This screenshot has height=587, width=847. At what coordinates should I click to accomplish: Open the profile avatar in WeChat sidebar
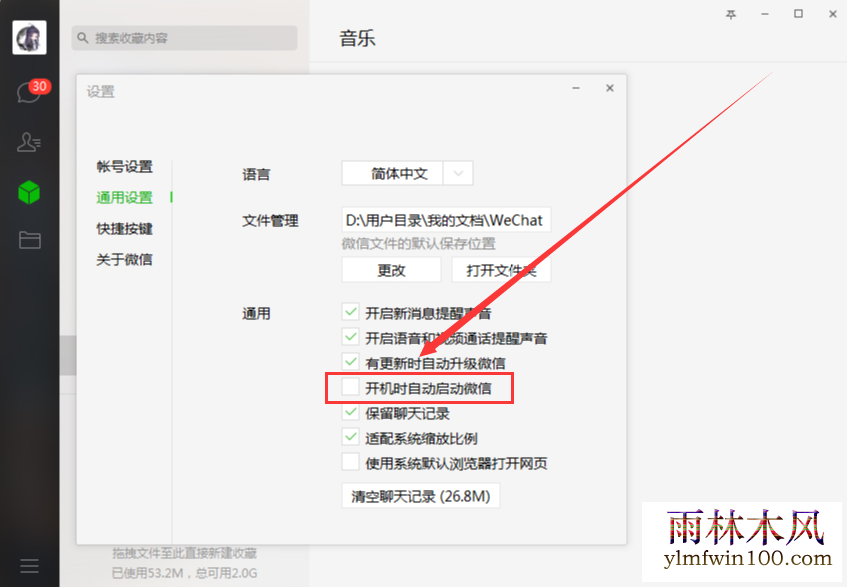tap(29, 37)
